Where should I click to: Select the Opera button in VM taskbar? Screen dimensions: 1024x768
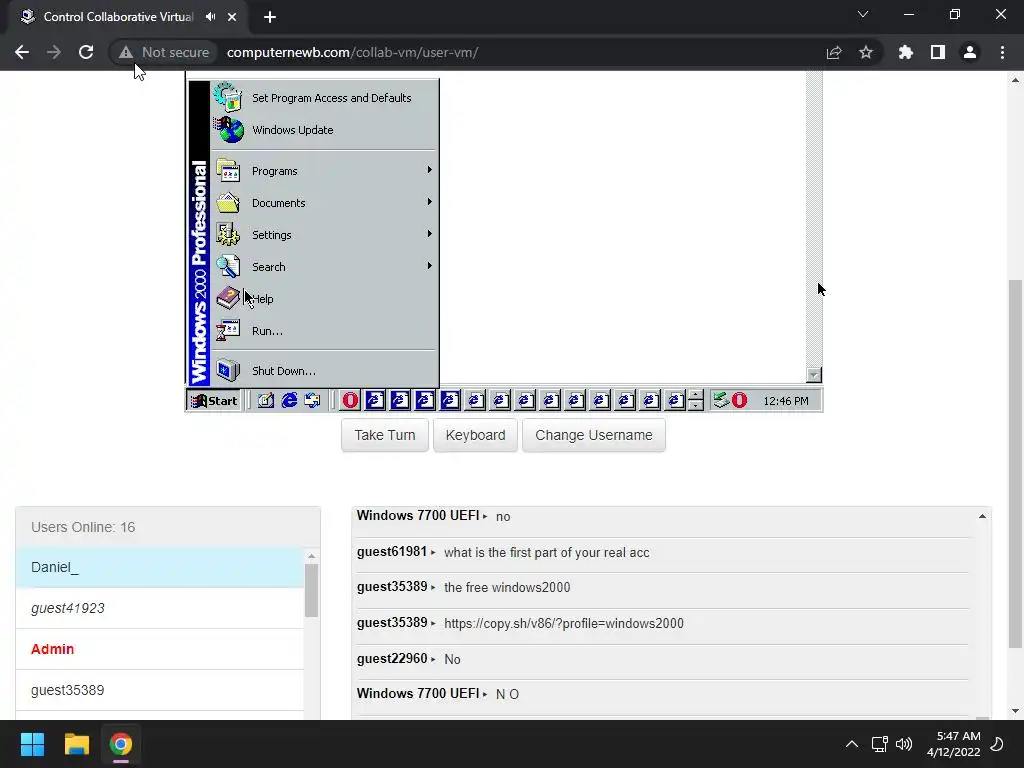coord(350,400)
